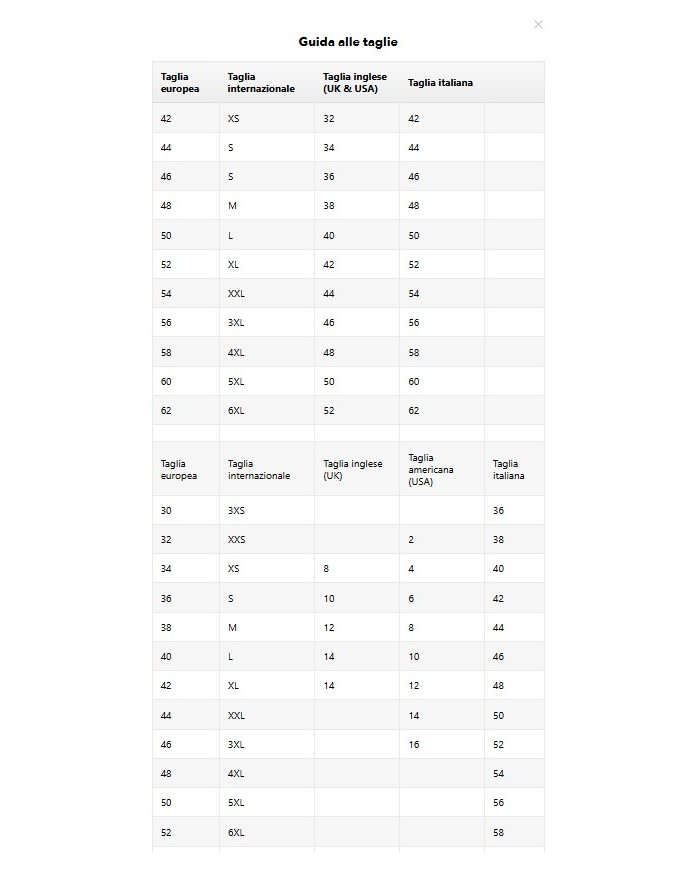Click the 'Taglia inglese (UK)' column header
This screenshot has width=700, height=869.
pos(353,470)
